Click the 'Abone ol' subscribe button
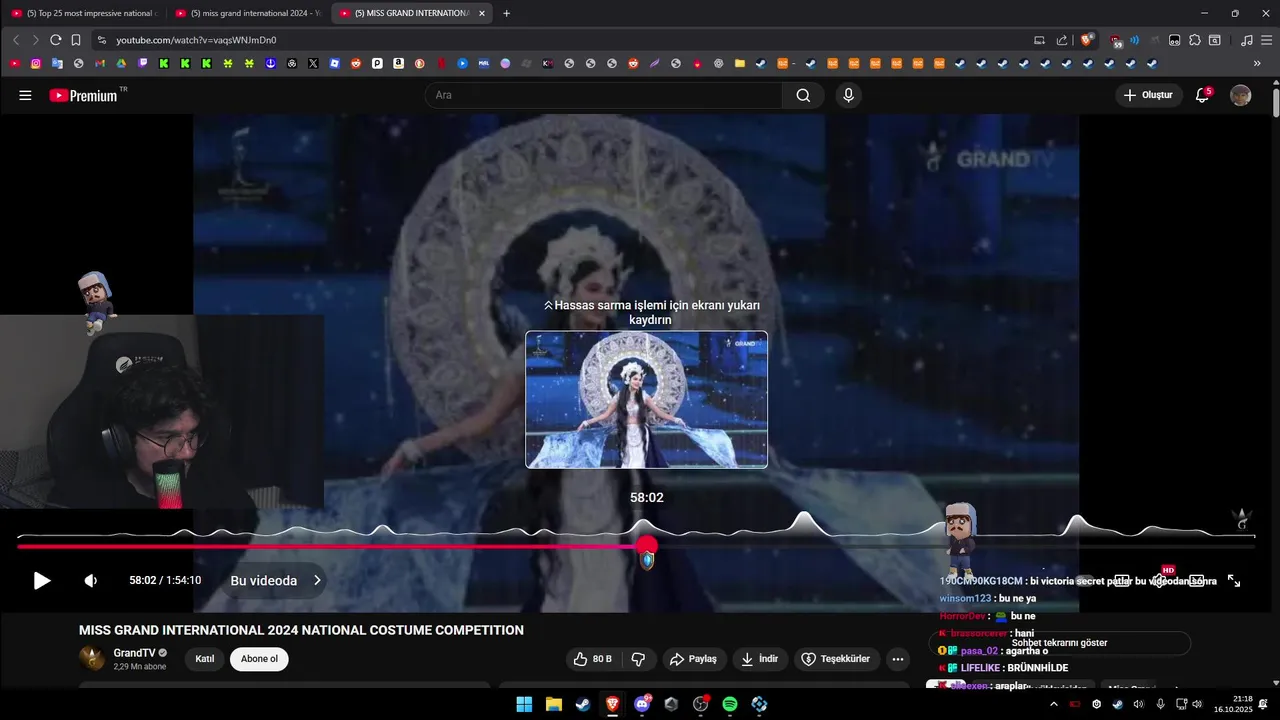The image size is (1280, 720). 259,659
